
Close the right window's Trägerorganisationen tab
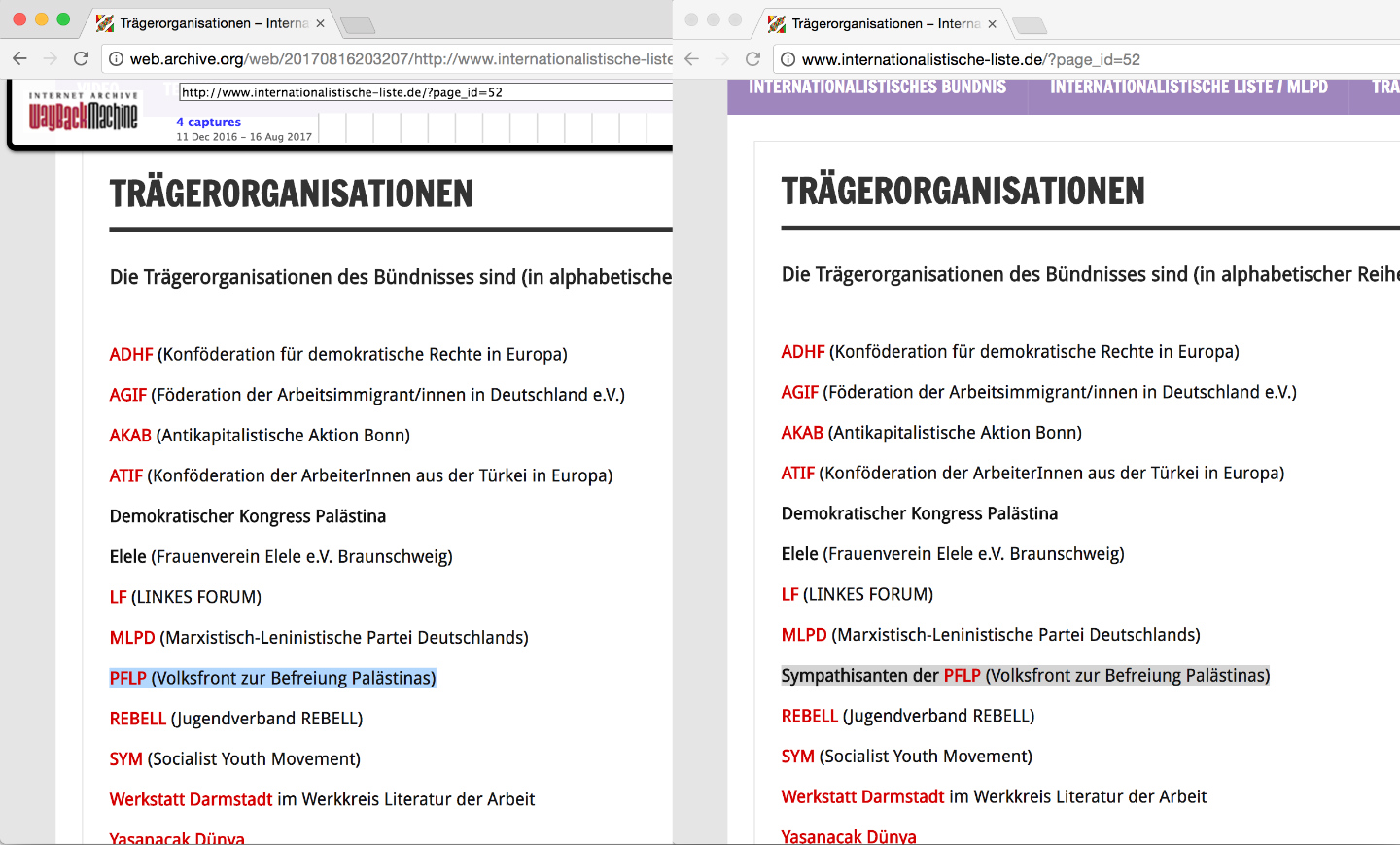click(x=992, y=23)
